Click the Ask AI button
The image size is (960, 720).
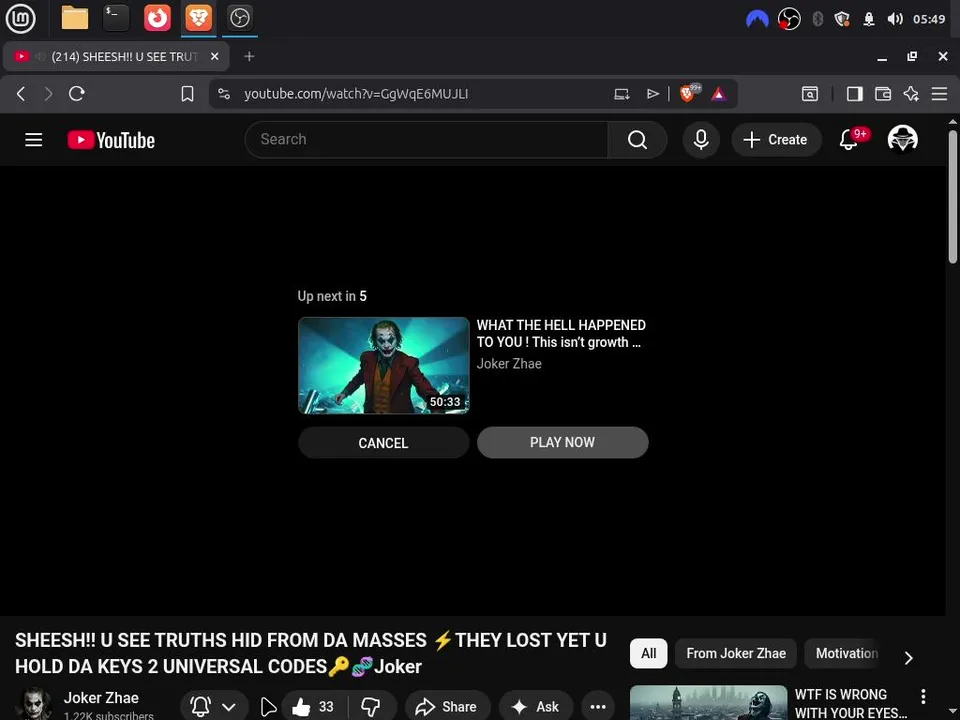tap(536, 707)
